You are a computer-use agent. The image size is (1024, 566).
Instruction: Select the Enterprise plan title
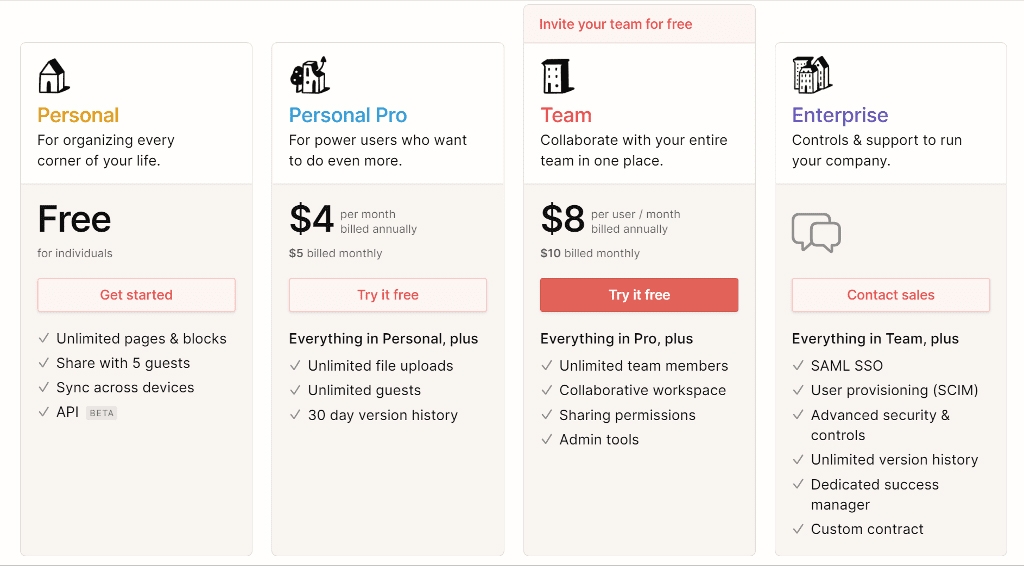(840, 115)
